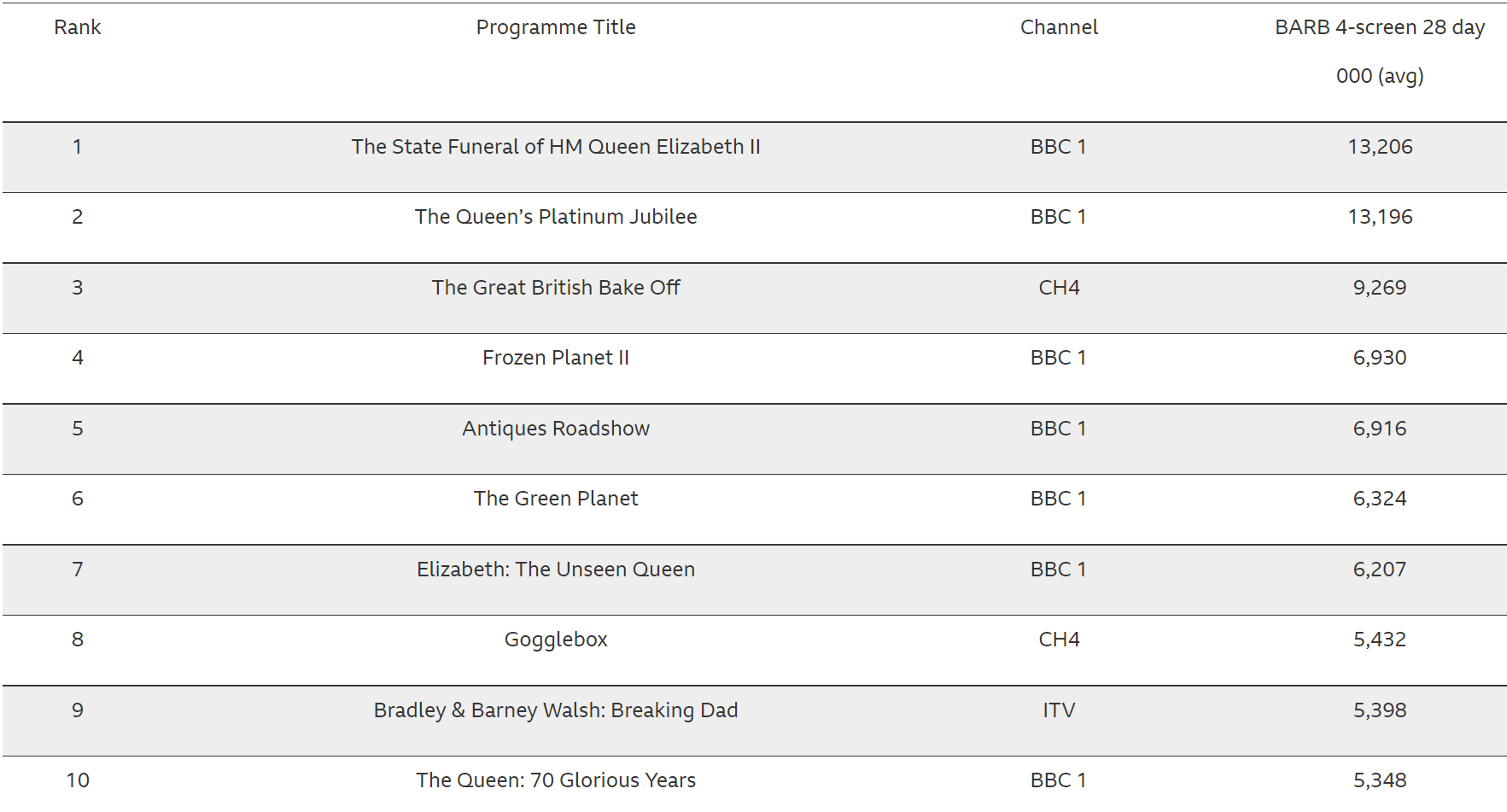Image resolution: width=1507 pixels, height=812 pixels.
Task: Click CH4 channel in Bake Off row
Action: coord(1058,288)
